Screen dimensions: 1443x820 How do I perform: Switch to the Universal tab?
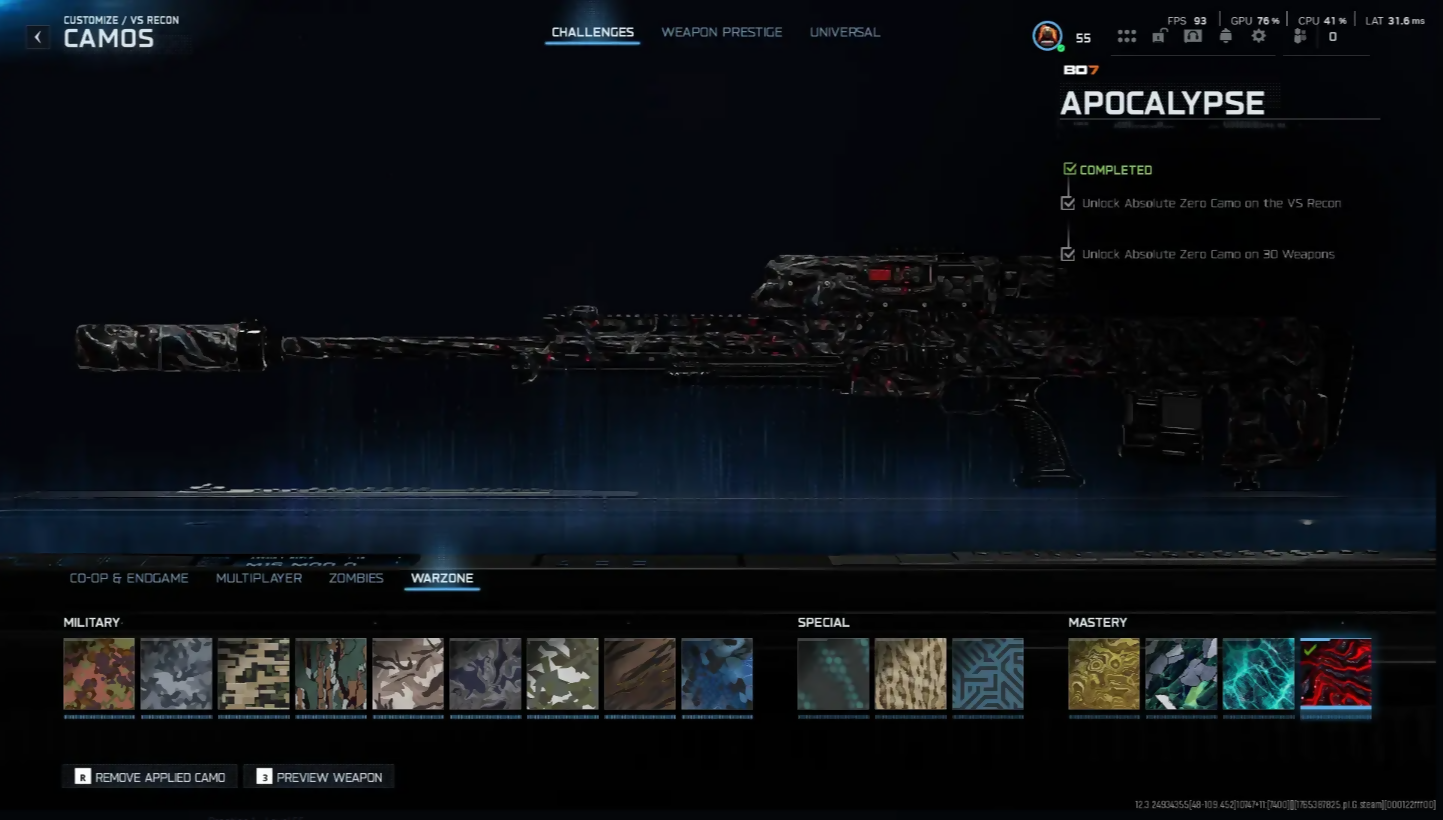[x=844, y=32]
